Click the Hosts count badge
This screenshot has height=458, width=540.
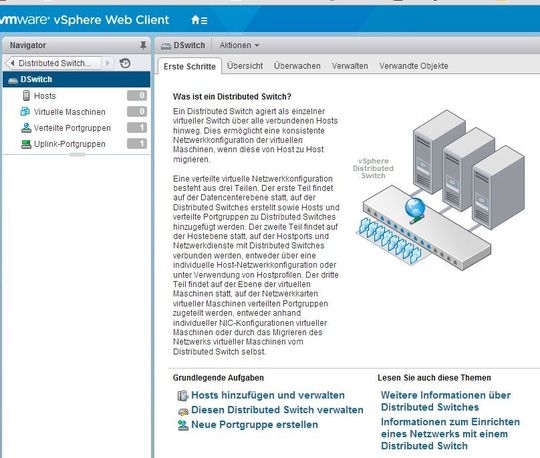pos(137,95)
